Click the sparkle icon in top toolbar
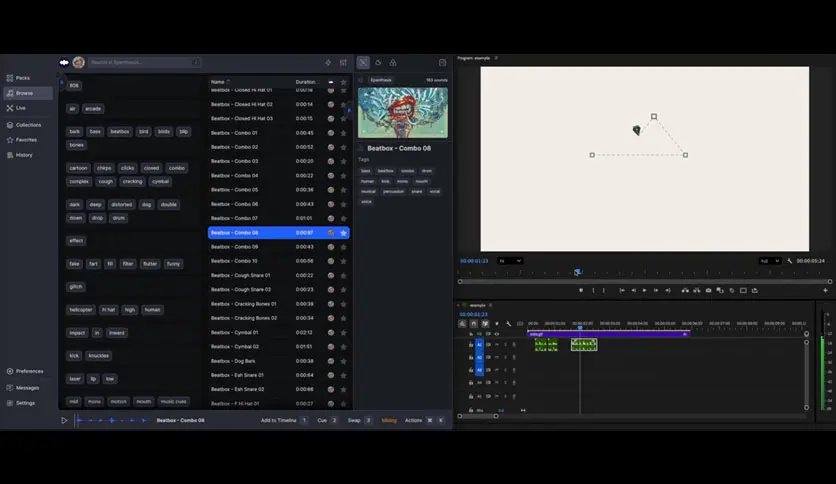The width and height of the screenshot is (836, 484). (x=328, y=62)
